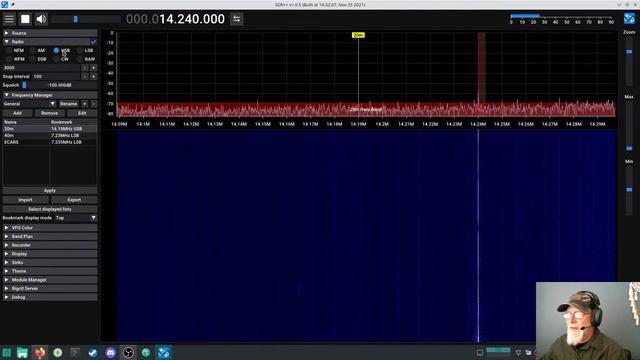Collapse the Radio section
This screenshot has height=360, width=640.
tap(46, 42)
